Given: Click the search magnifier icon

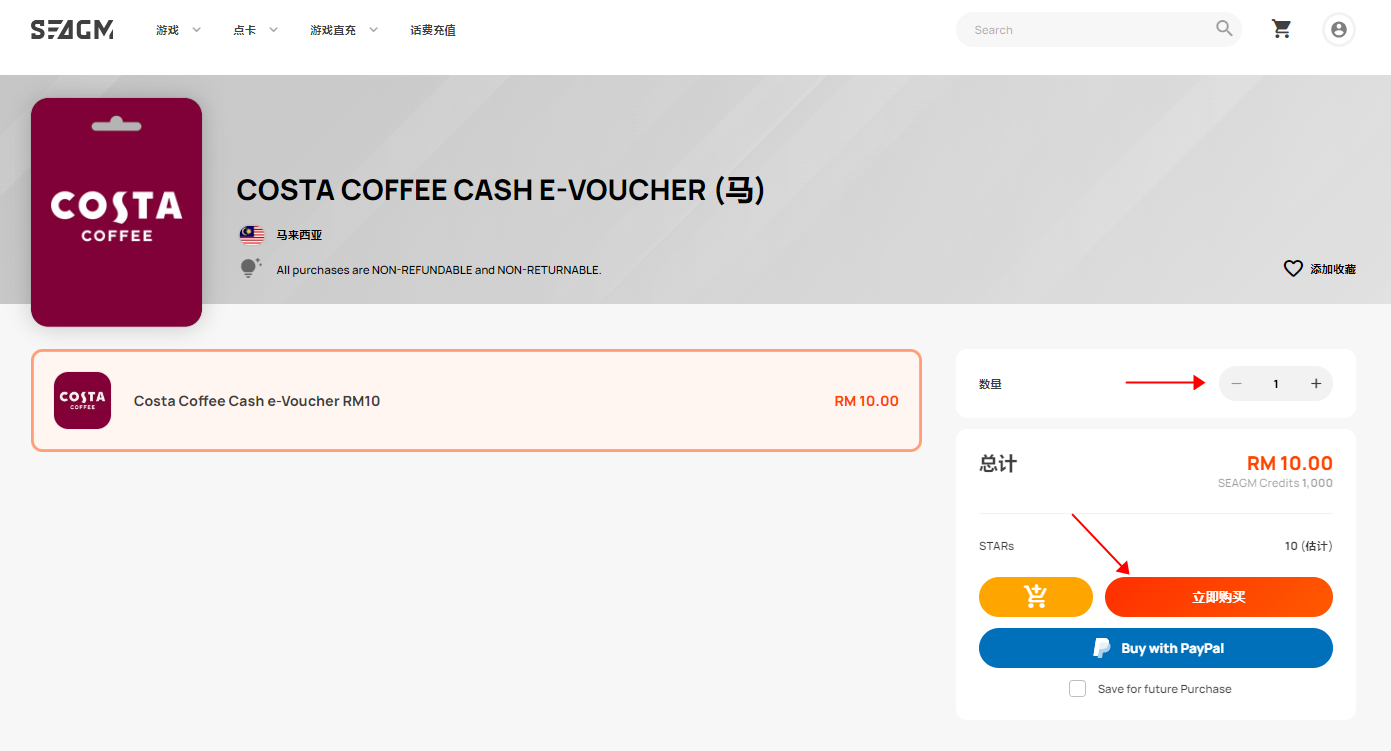Looking at the screenshot, I should click(x=1224, y=29).
